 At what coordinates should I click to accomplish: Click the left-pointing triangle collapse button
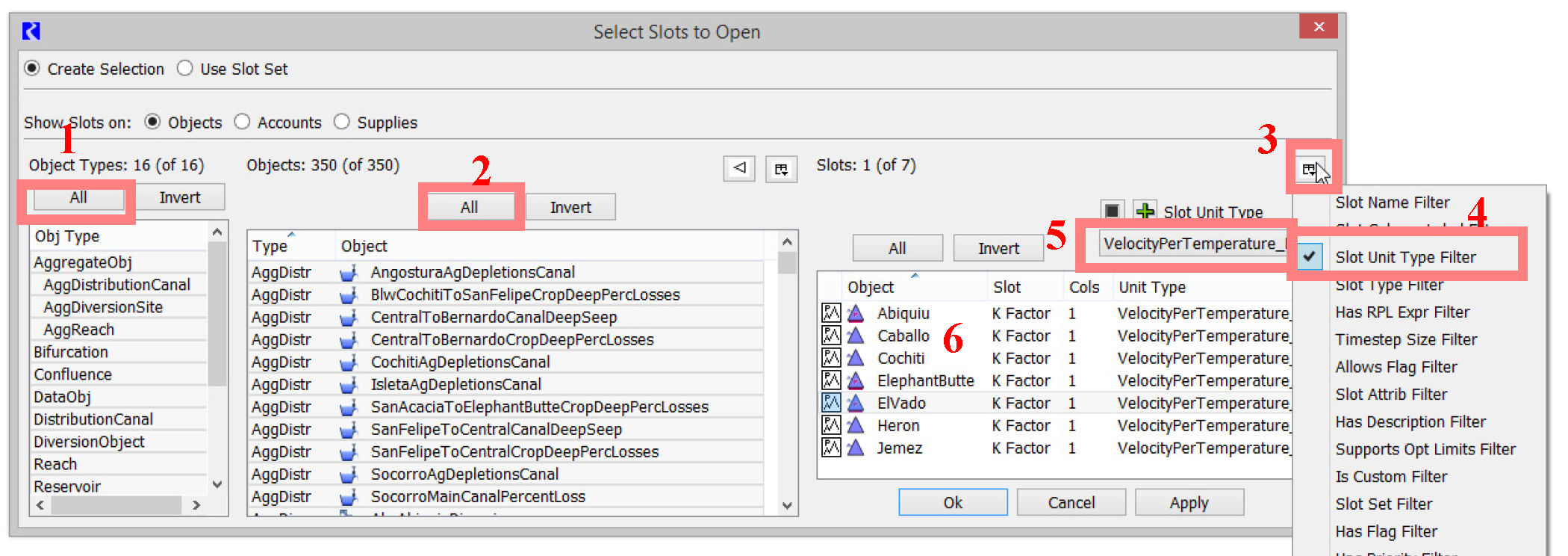pyautogui.click(x=739, y=168)
